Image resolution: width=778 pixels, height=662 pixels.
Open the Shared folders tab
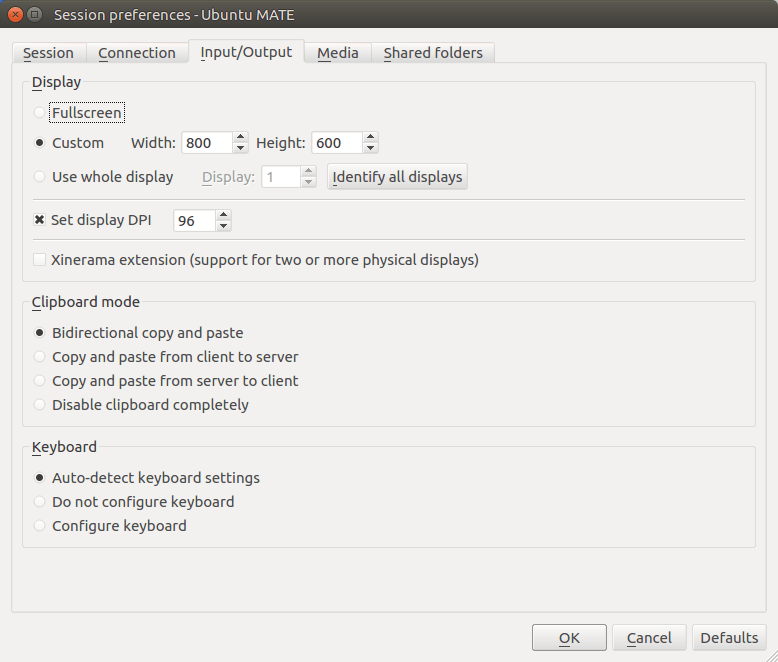[x=433, y=53]
